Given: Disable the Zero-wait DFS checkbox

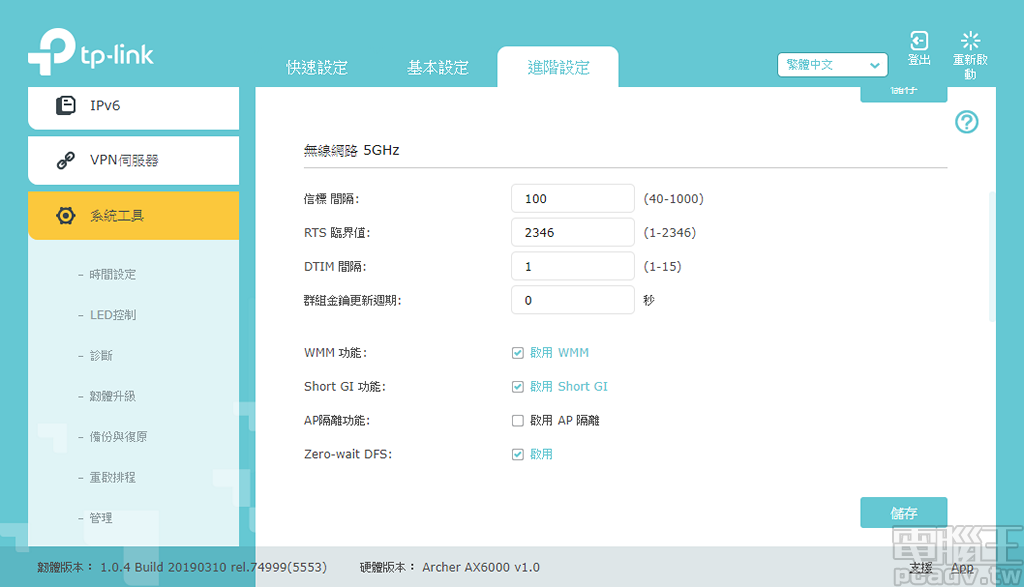Looking at the screenshot, I should pyautogui.click(x=517, y=453).
